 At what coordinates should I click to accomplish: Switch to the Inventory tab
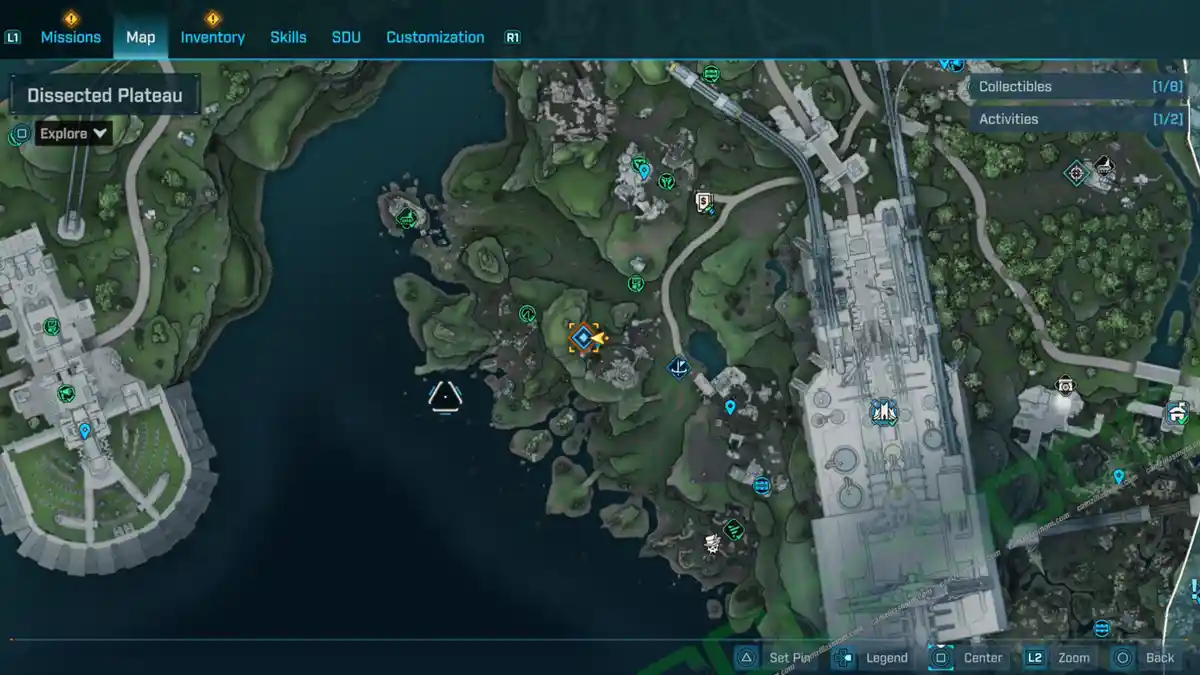click(212, 37)
